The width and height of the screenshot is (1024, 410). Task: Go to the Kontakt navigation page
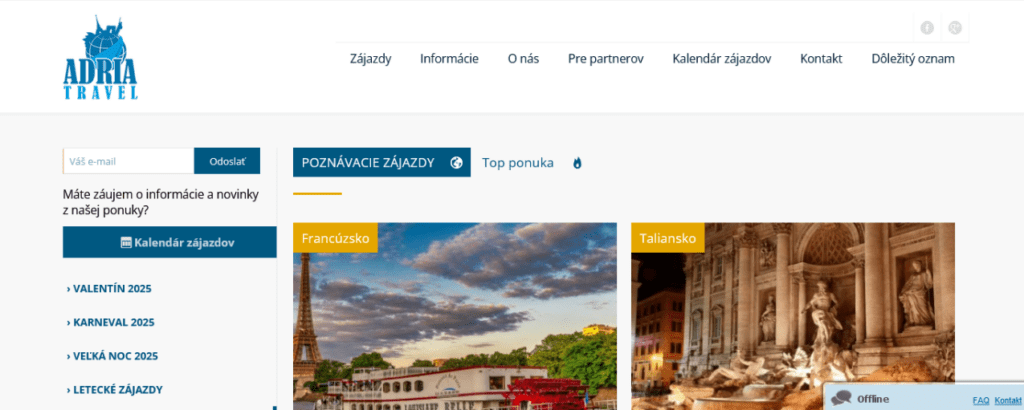(x=821, y=59)
